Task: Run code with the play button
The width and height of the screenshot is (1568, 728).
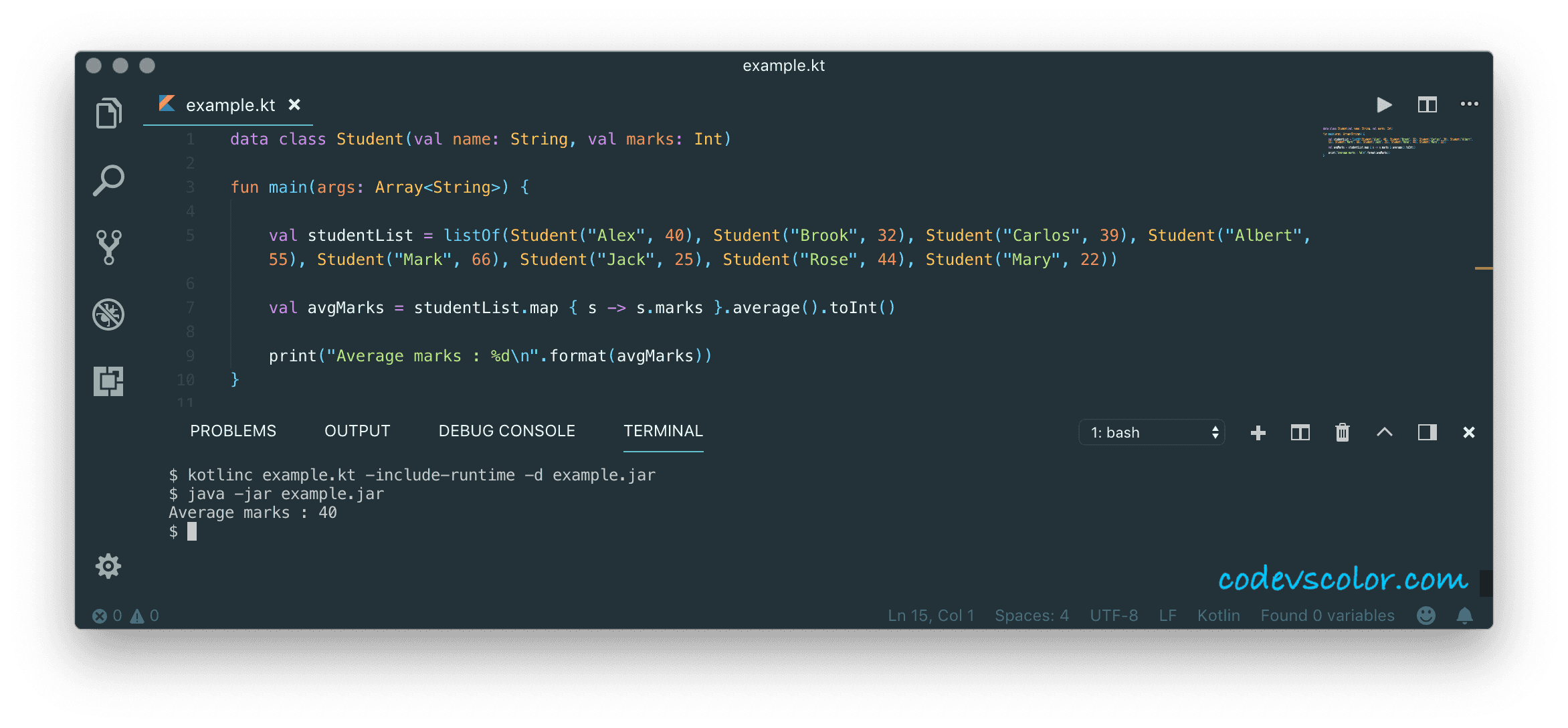Action: point(1384,104)
